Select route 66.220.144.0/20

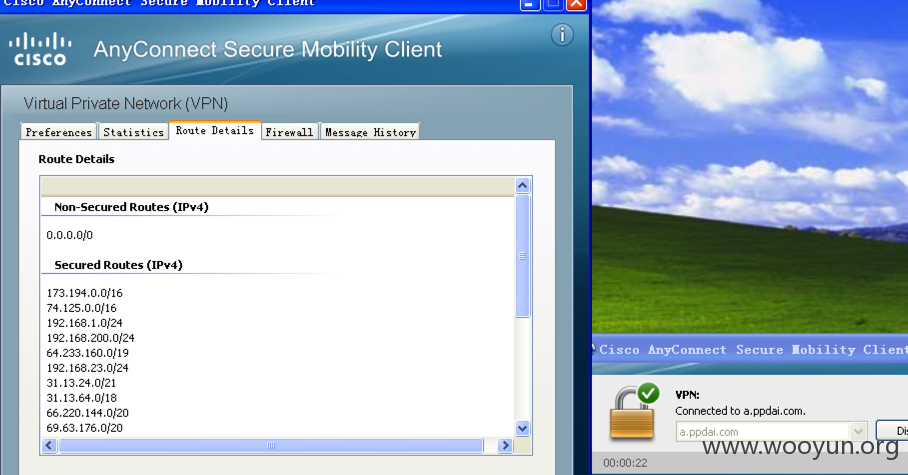[87, 414]
